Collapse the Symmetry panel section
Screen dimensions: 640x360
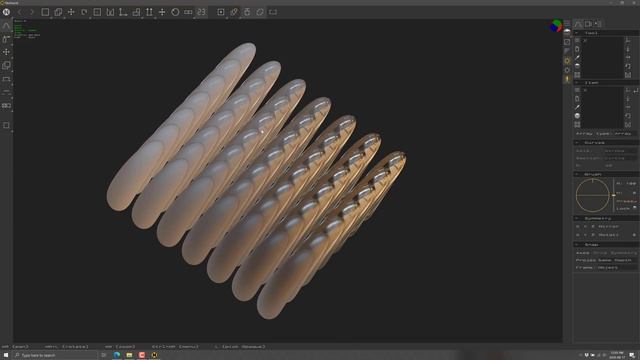tap(577, 218)
